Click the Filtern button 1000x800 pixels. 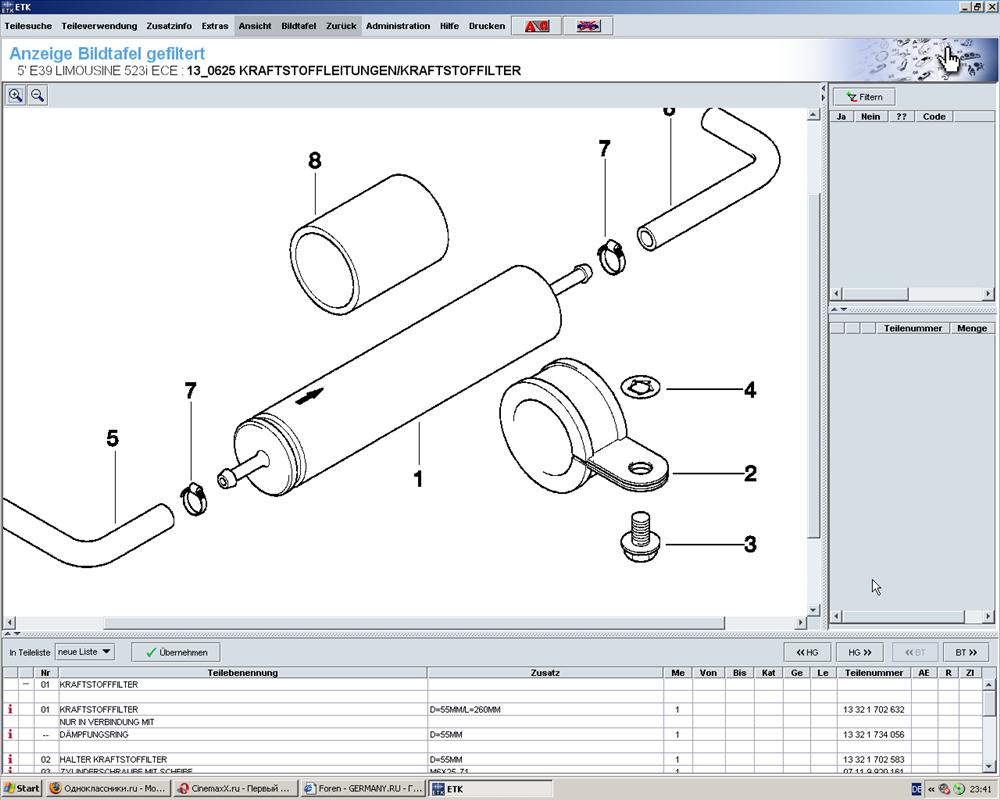tap(864, 97)
